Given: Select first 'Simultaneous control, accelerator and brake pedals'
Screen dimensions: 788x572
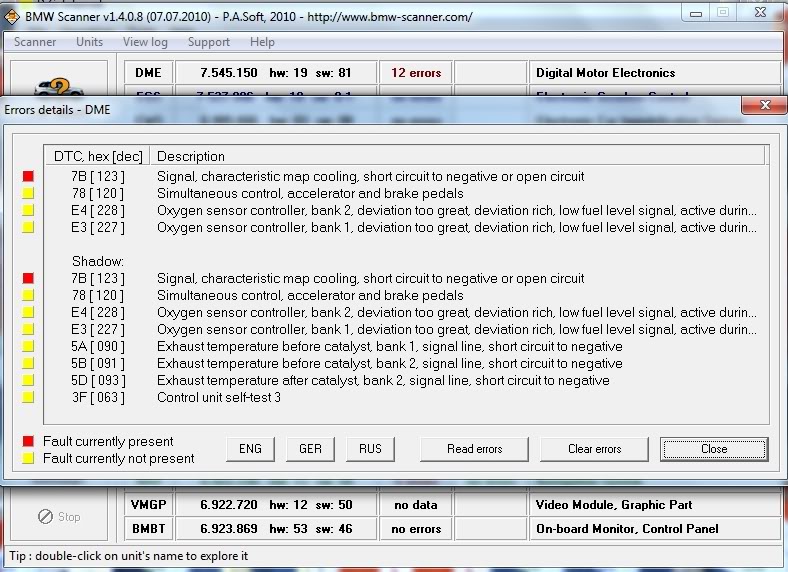Looking at the screenshot, I should [310, 194].
